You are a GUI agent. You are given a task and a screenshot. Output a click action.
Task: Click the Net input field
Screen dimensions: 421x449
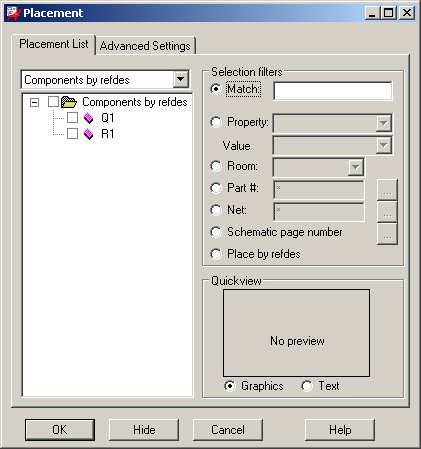tap(319, 212)
